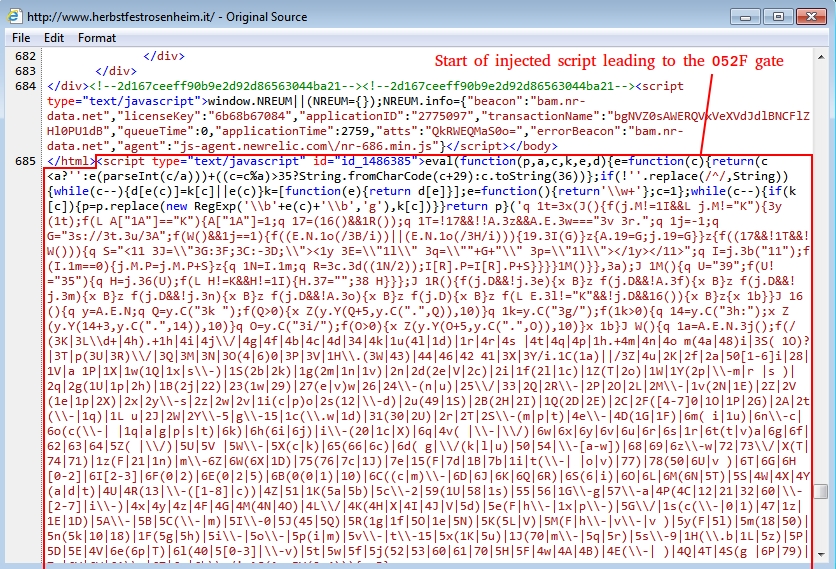Click the first </div> on line 682
The image size is (836, 569).
[164, 56]
